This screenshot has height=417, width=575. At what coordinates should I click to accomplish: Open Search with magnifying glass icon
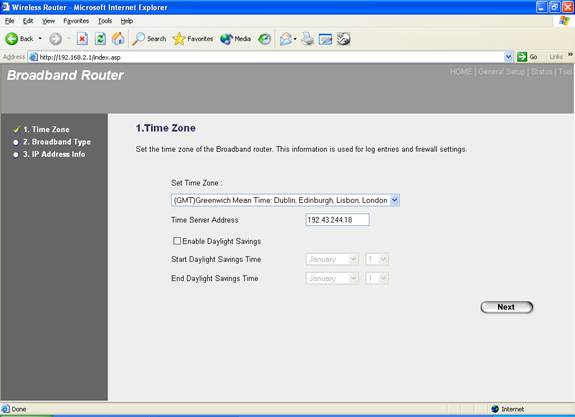pos(138,39)
